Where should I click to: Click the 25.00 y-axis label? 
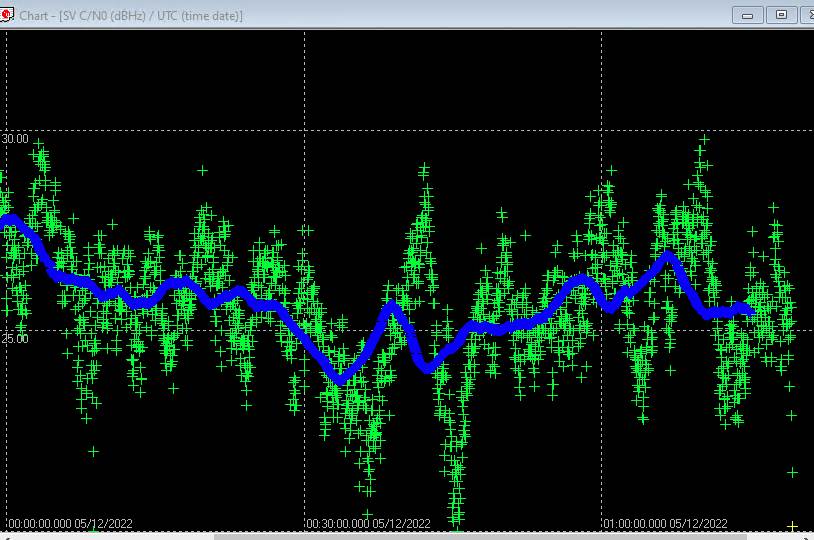16,338
